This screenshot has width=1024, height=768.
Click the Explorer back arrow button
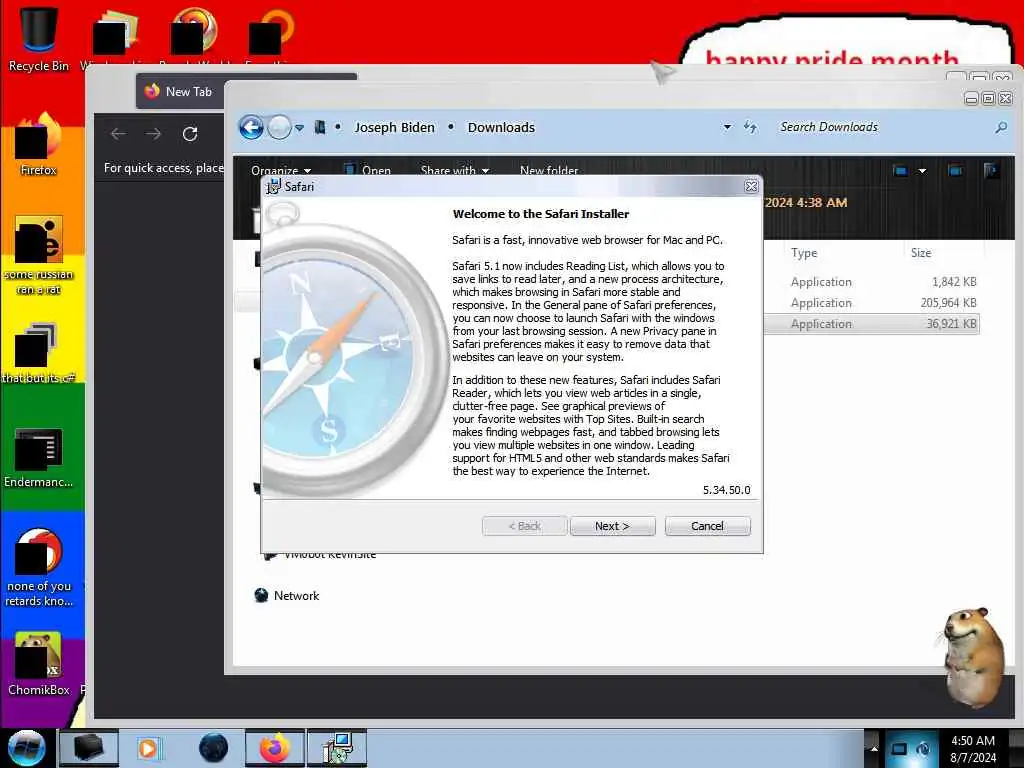[x=251, y=127]
